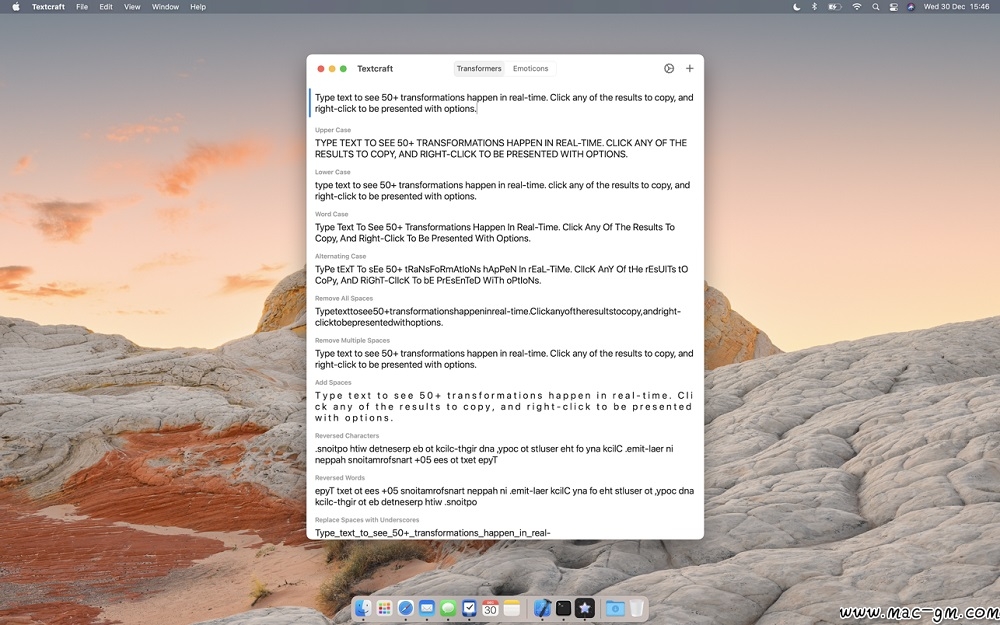Open Terminal from the Dock
The height and width of the screenshot is (625, 1000).
click(x=563, y=608)
